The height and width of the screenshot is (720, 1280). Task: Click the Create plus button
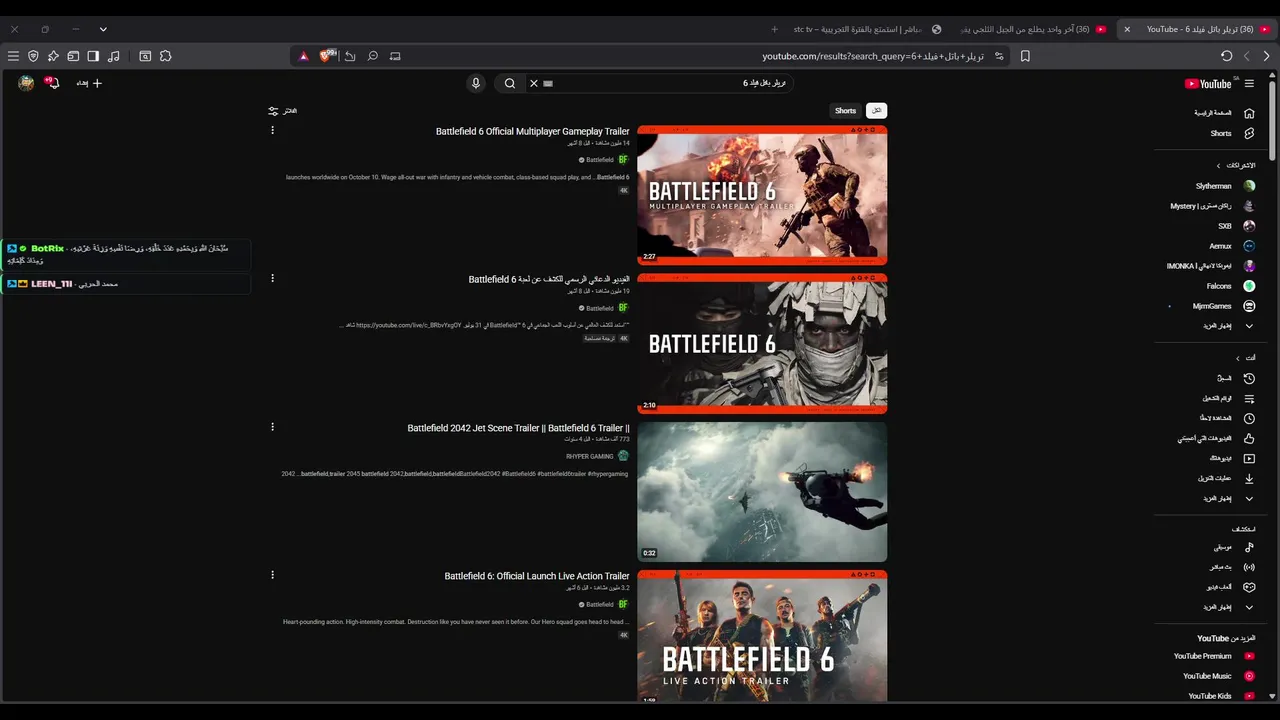(x=90, y=83)
